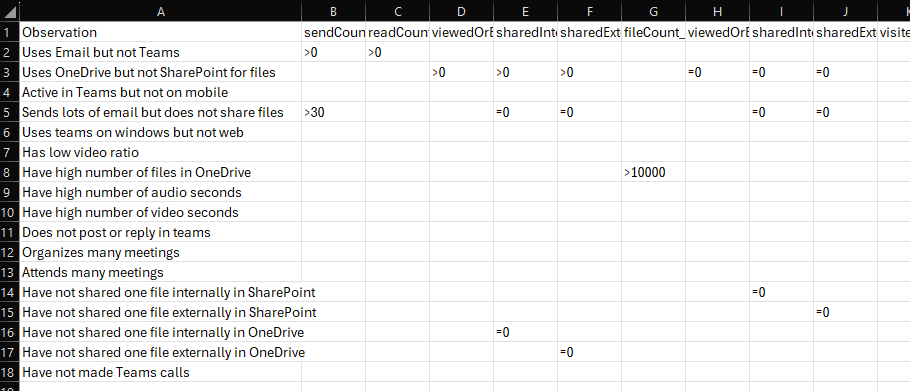Image resolution: width=910 pixels, height=391 pixels.
Task: Click 'Attends many meetings' cell
Action: coord(161,273)
